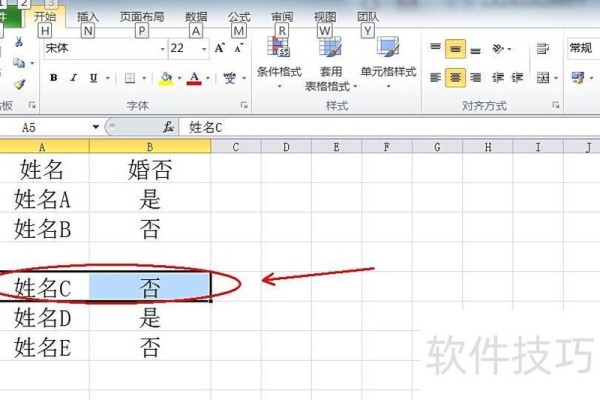600x400 pixels.
Task: Open the fill color dropdown arrow
Action: [179, 78]
